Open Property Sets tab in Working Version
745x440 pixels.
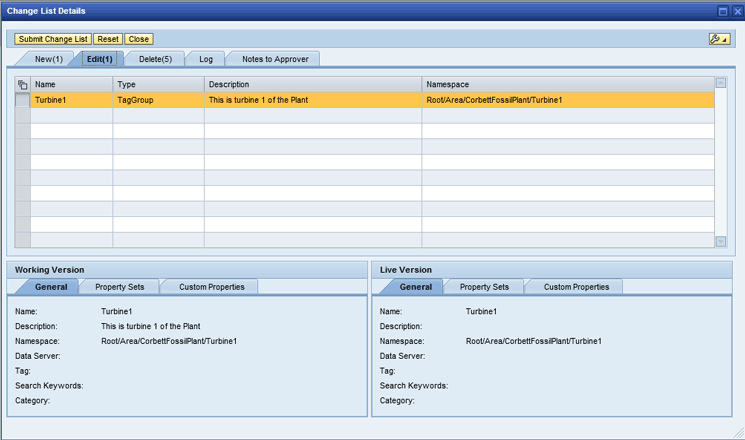[x=119, y=287]
